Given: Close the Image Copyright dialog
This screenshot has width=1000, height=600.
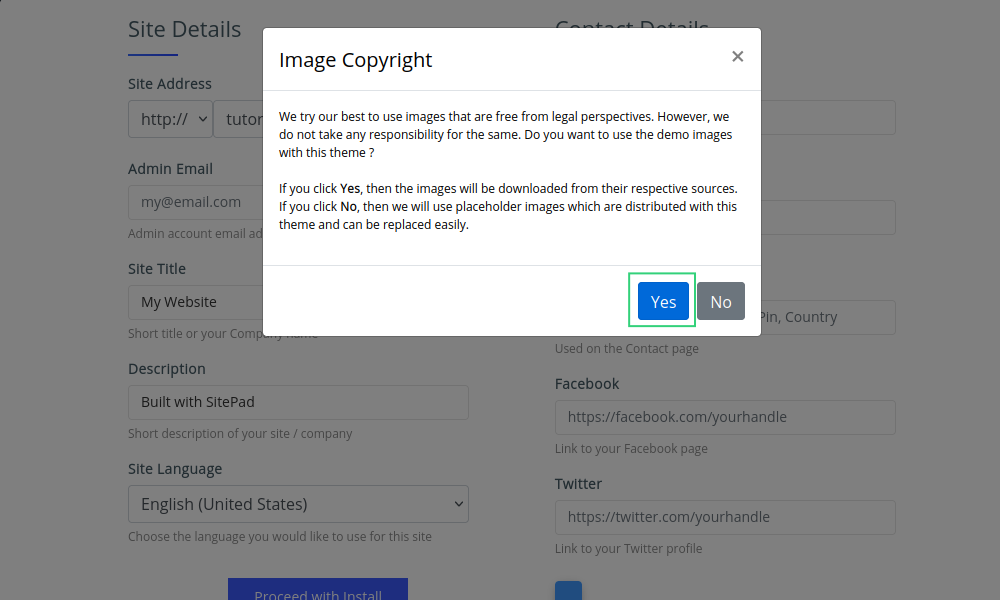Looking at the screenshot, I should click(737, 57).
